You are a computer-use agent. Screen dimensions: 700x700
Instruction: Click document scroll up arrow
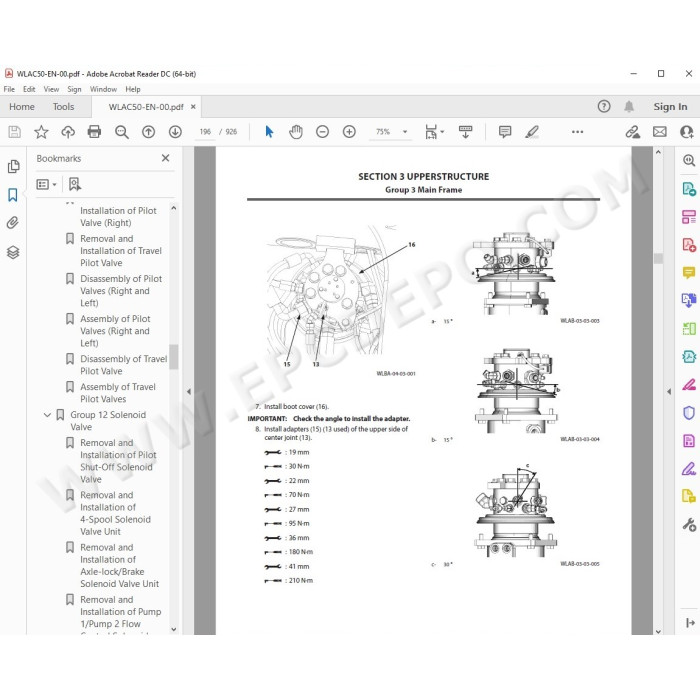[658, 152]
